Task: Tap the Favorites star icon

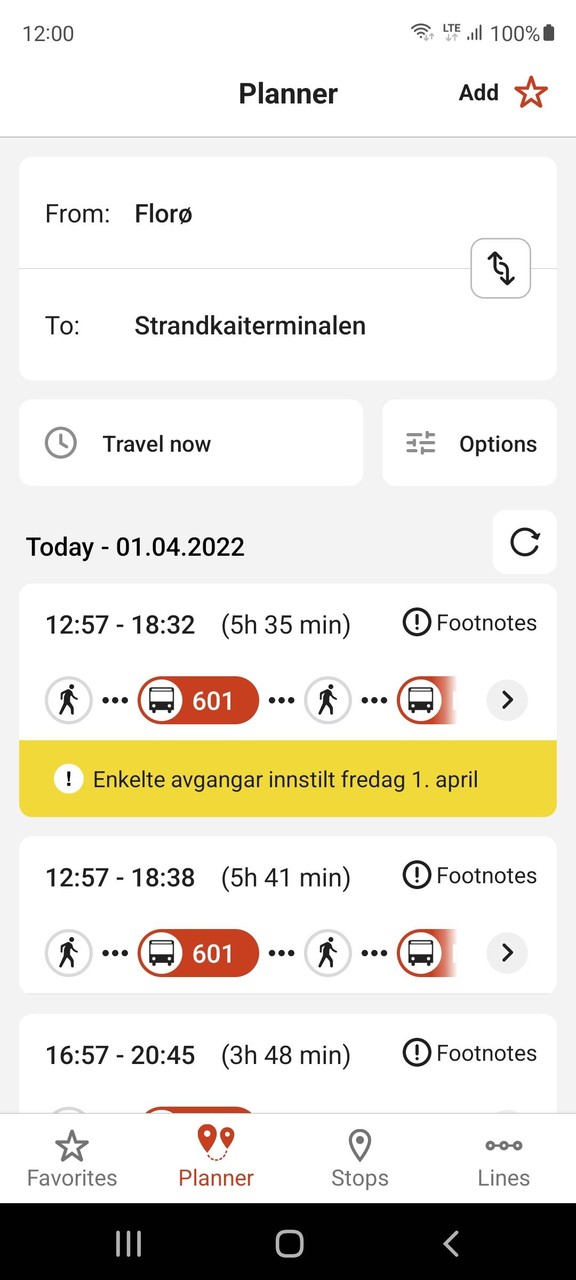Action: [x=71, y=1146]
